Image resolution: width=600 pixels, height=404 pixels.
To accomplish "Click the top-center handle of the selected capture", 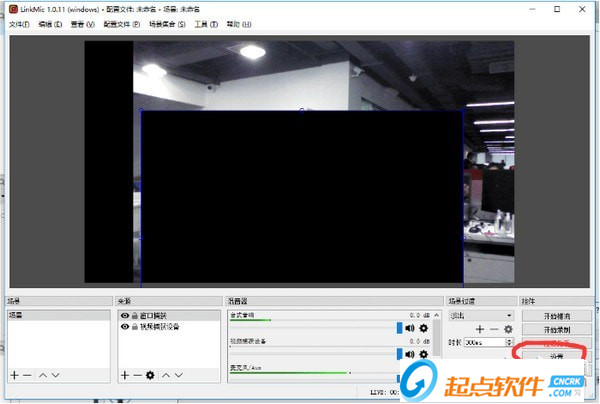I will pyautogui.click(x=302, y=111).
